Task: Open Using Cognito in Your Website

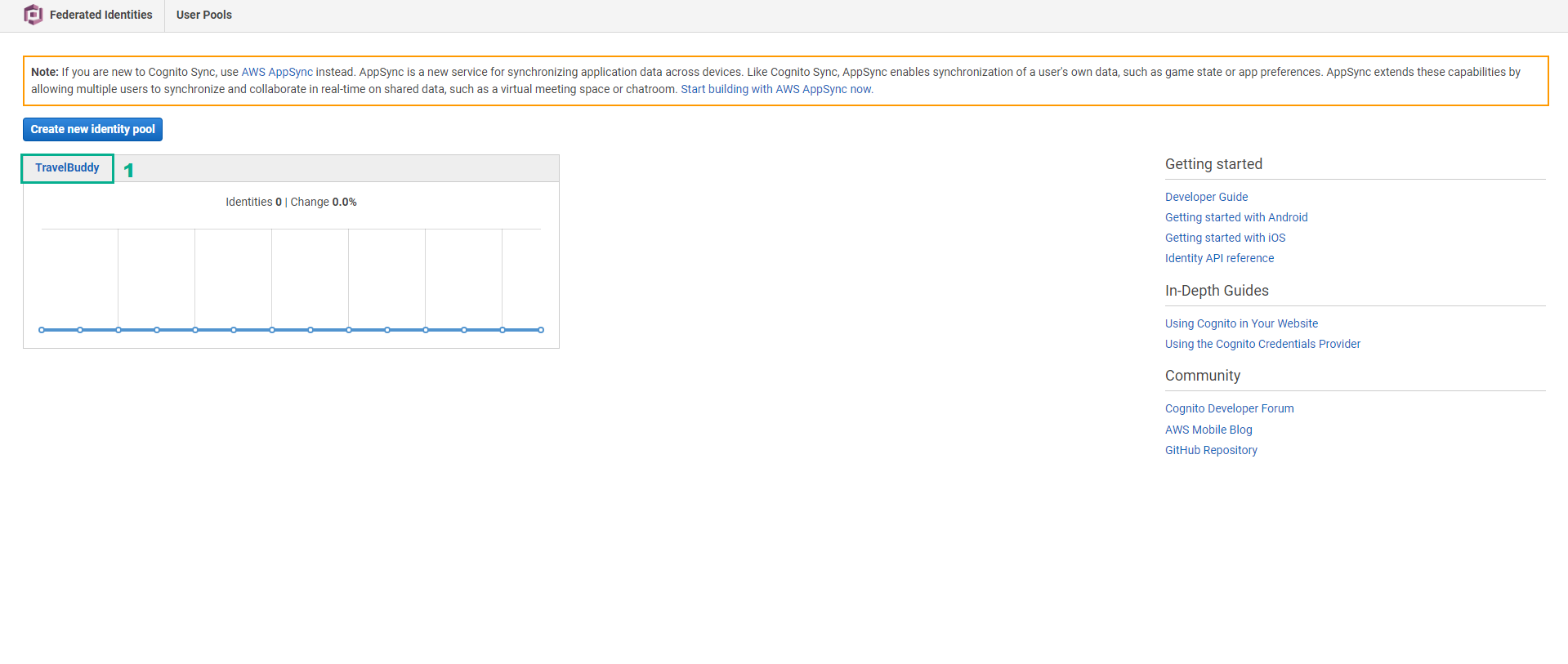Action: coord(1241,323)
